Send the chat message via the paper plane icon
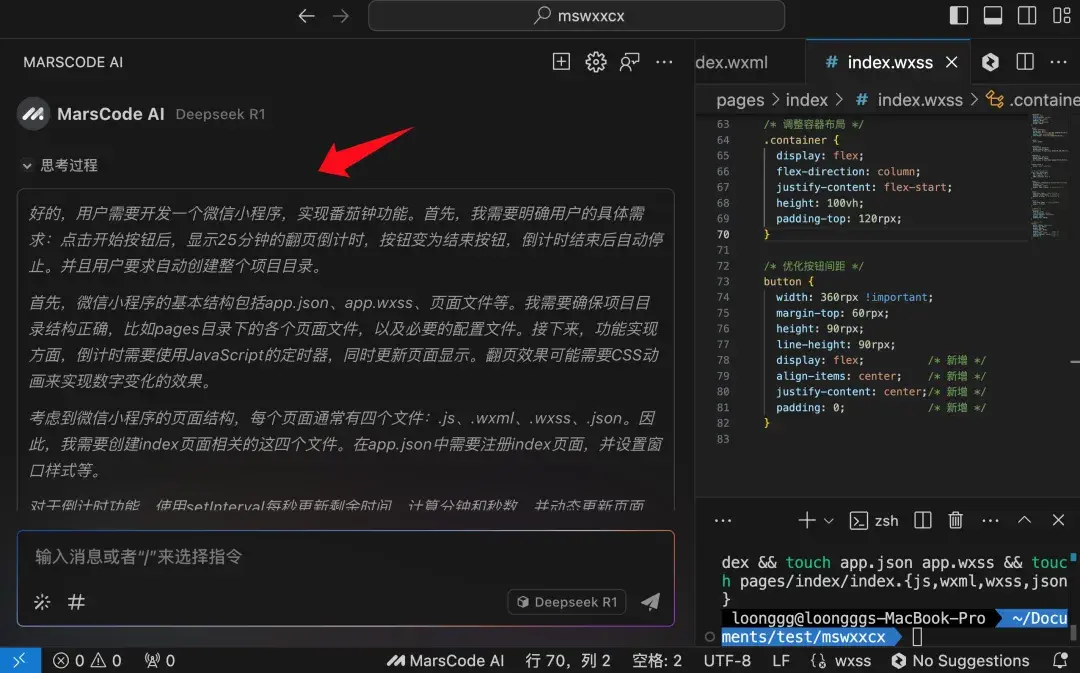The width and height of the screenshot is (1080, 673). tap(650, 602)
